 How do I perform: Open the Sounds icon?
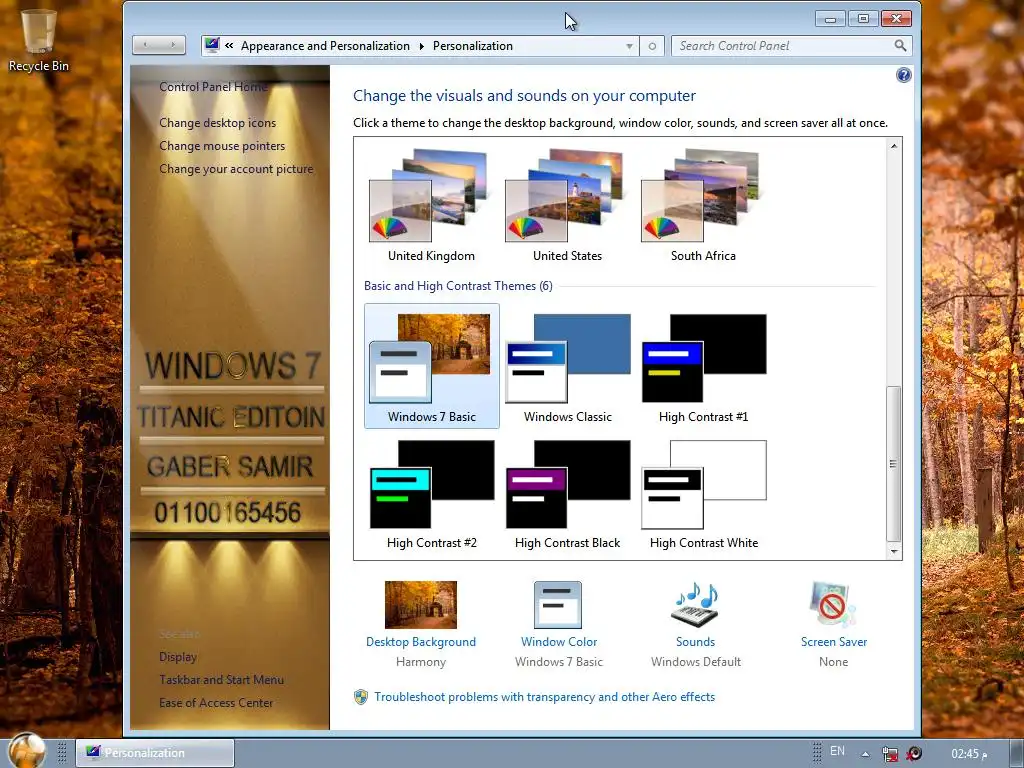[x=695, y=605]
